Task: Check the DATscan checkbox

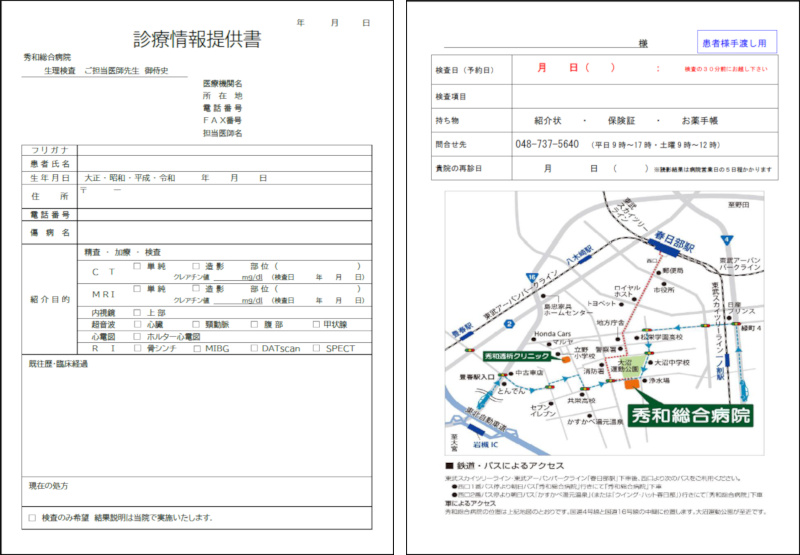Action: coord(254,348)
